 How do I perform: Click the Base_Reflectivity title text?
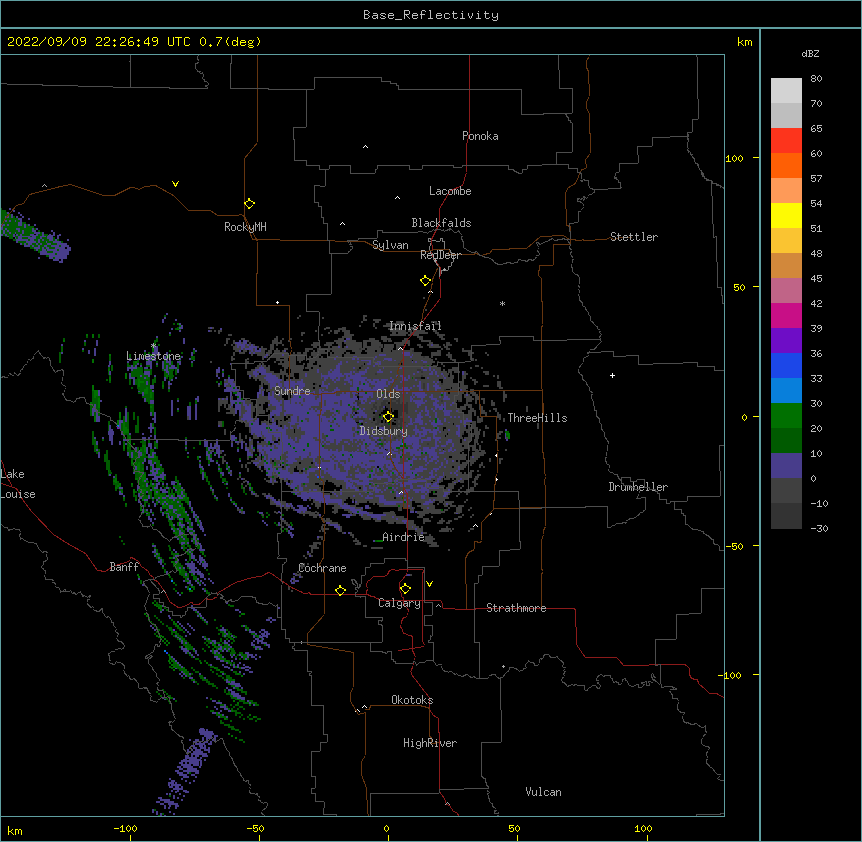pos(431,15)
